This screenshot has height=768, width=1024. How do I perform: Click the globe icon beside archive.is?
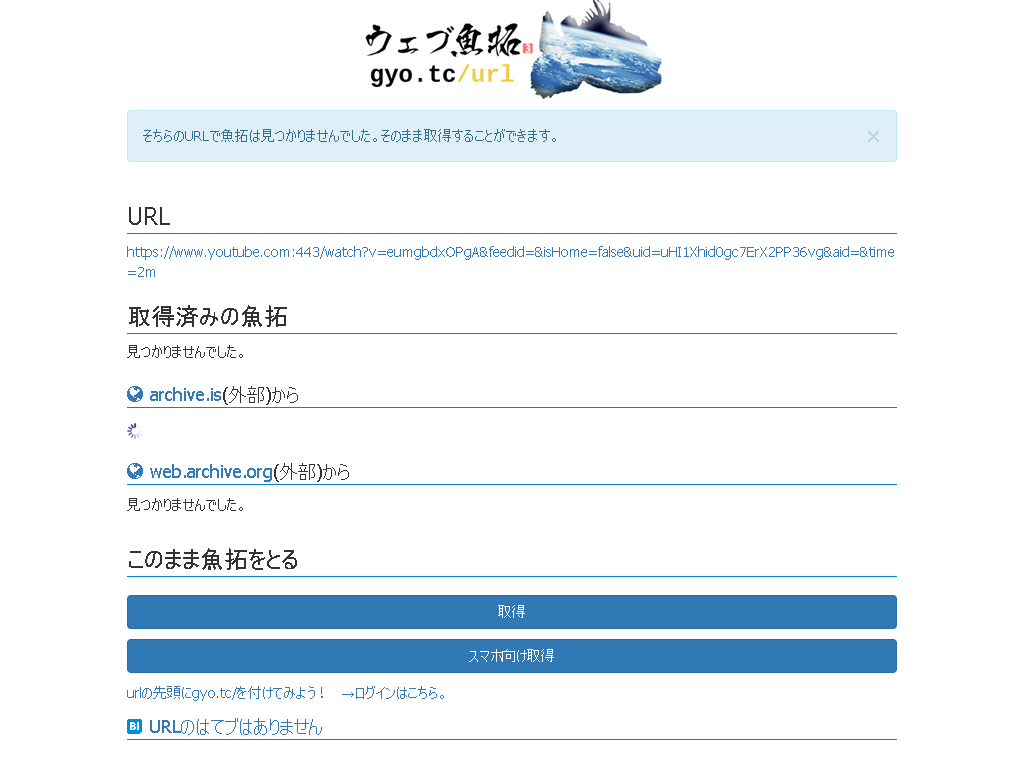click(x=135, y=394)
